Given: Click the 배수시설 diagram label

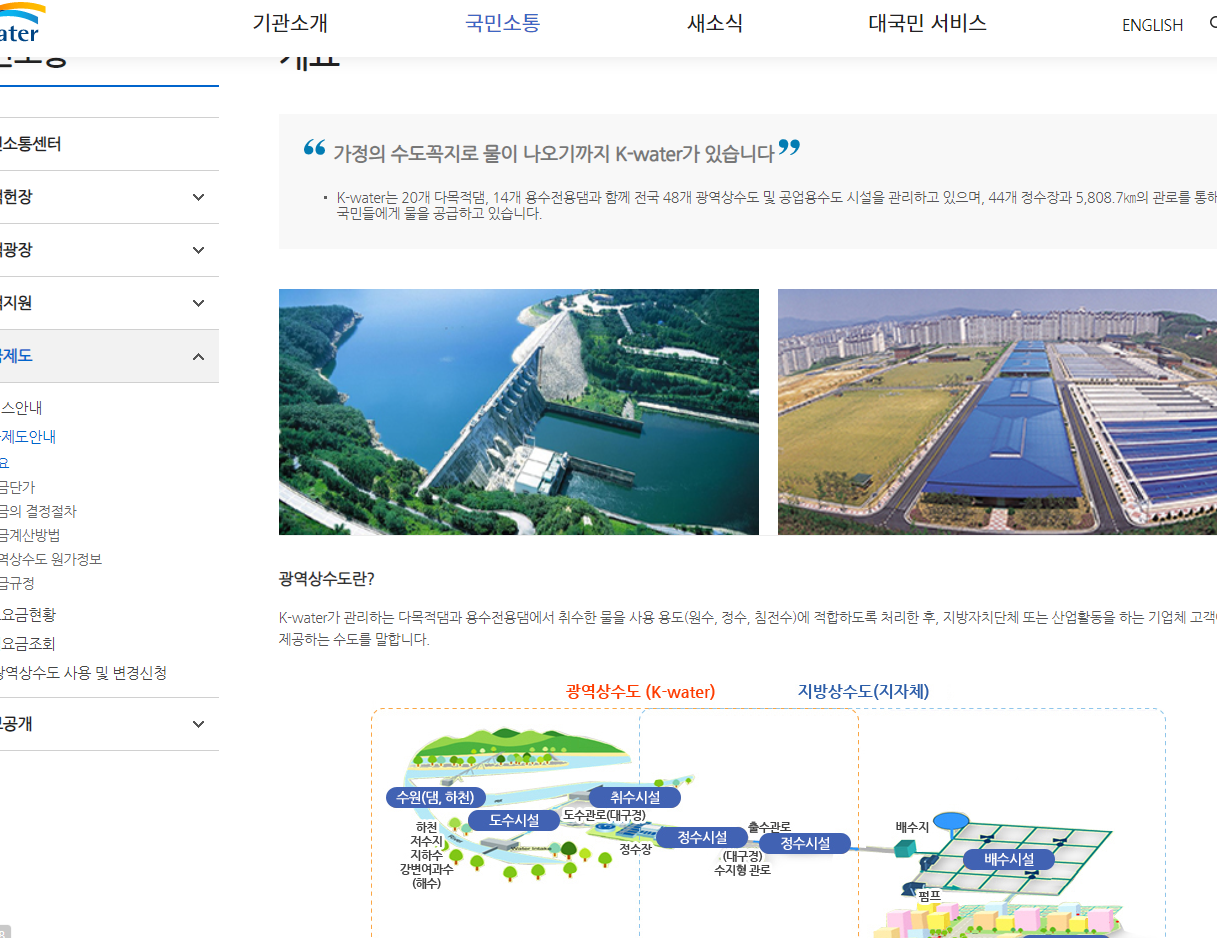Looking at the screenshot, I should [1009, 859].
